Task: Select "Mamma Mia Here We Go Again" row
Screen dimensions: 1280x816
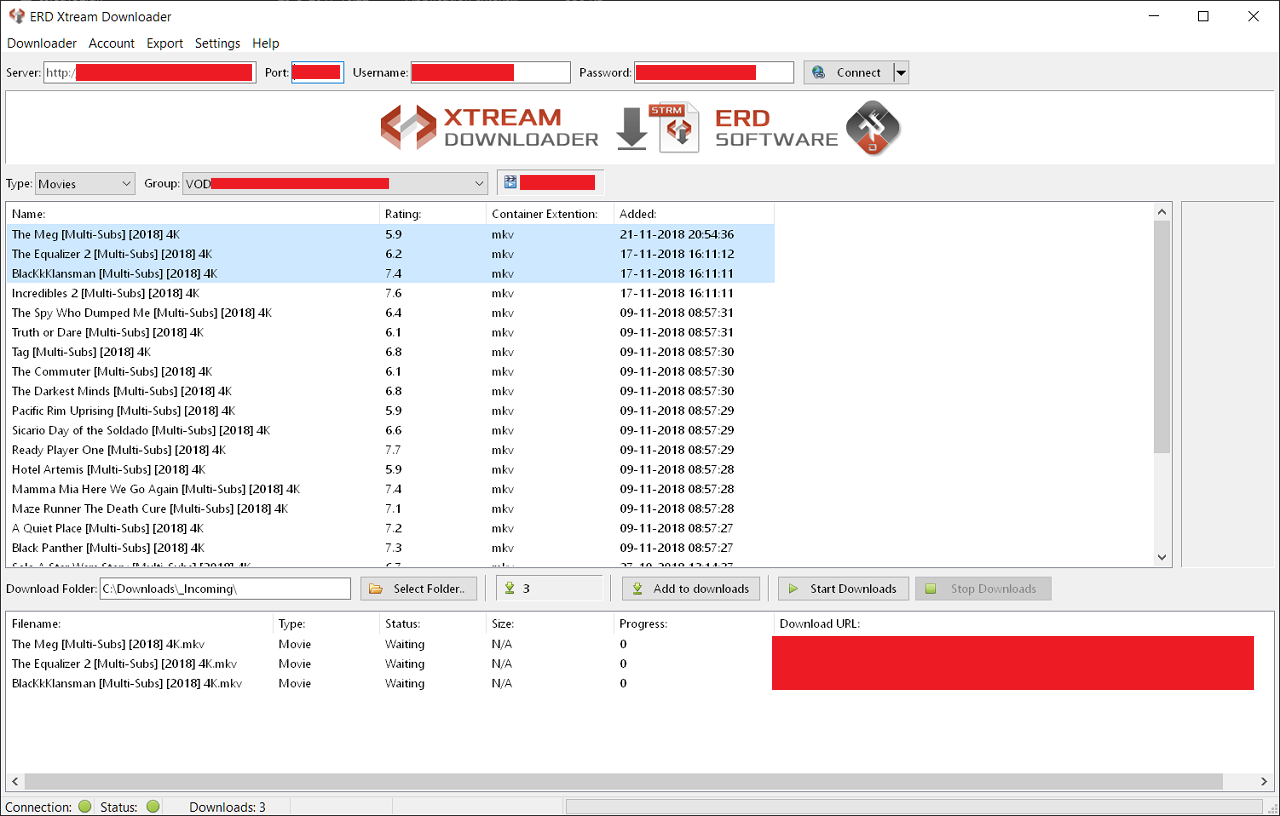Action: tap(390, 489)
